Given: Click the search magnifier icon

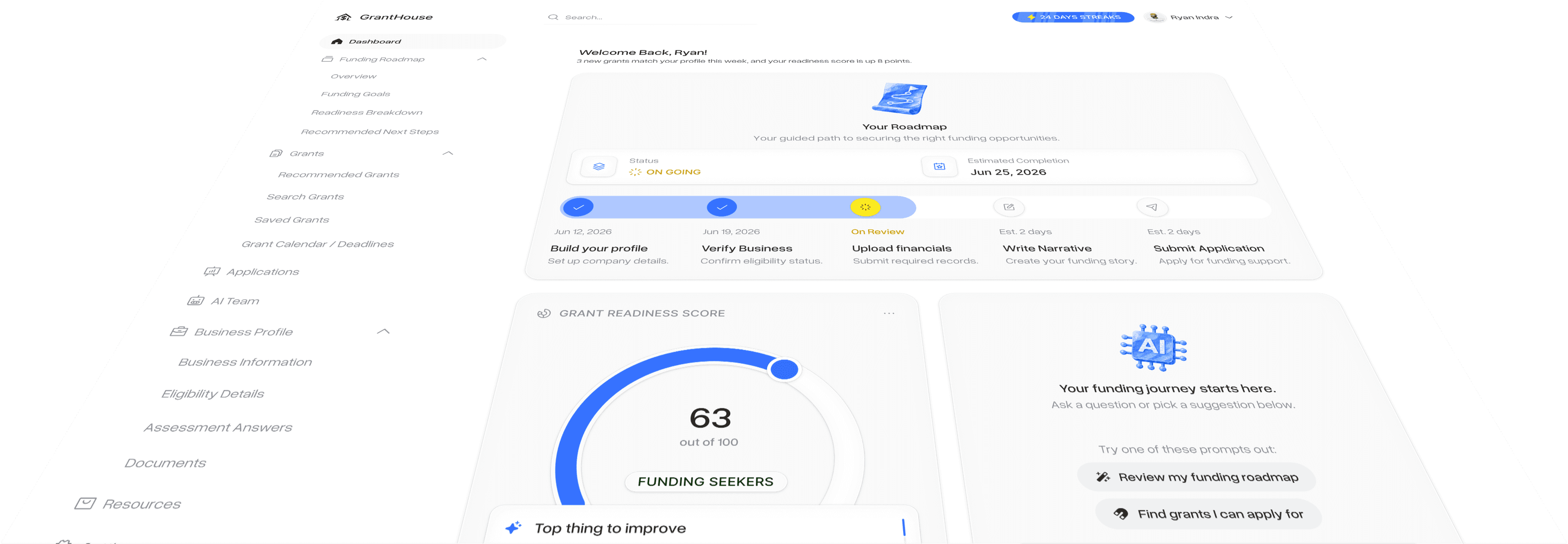Looking at the screenshot, I should click(x=552, y=17).
